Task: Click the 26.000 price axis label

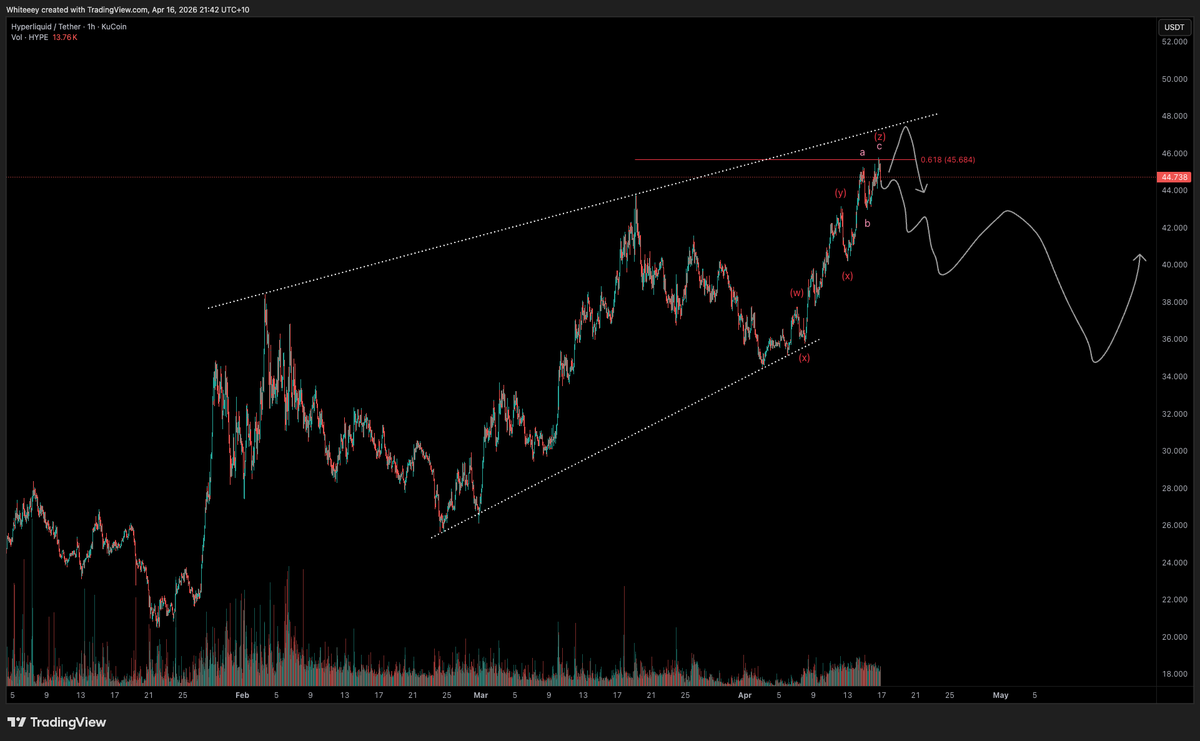Action: [1173, 525]
